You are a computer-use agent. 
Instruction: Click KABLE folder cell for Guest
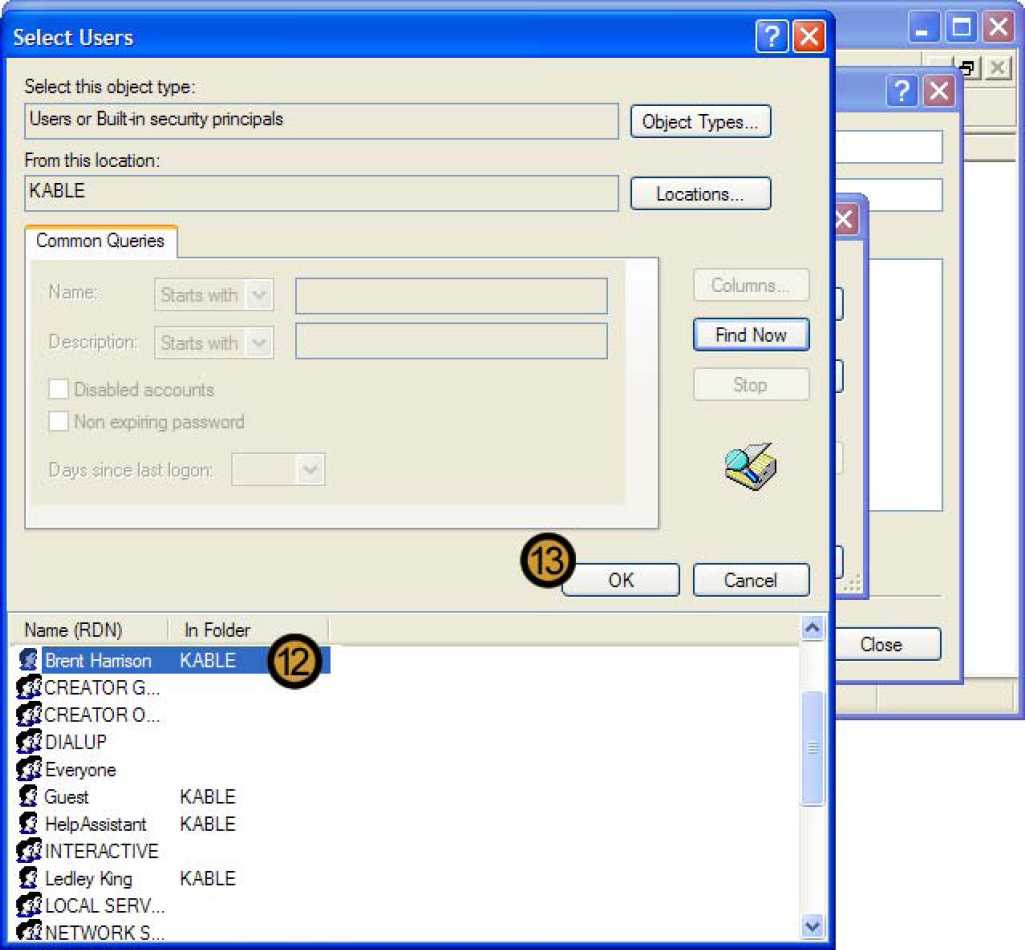tap(208, 796)
